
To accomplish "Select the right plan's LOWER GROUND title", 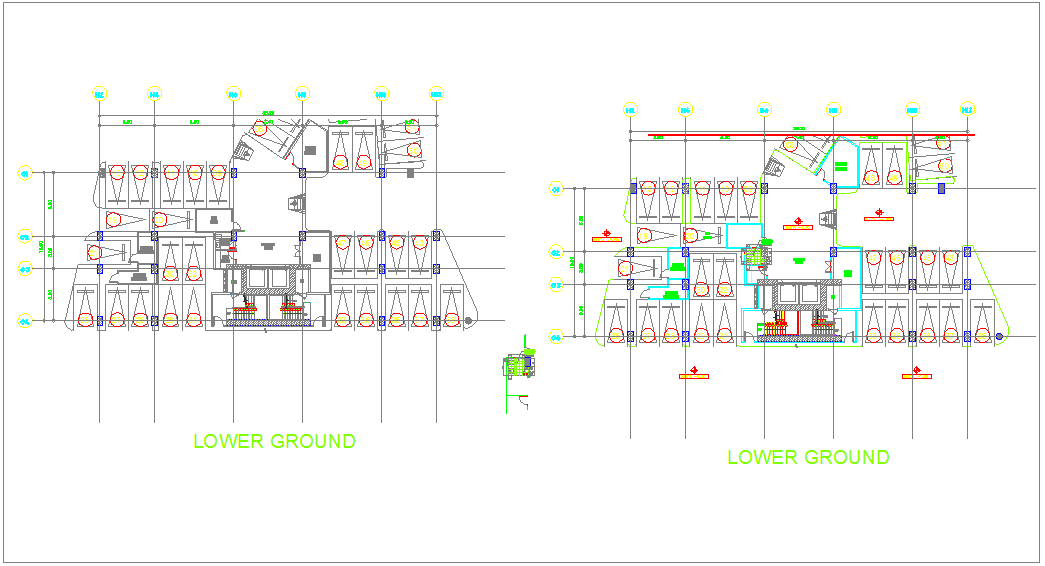I will click(808, 458).
